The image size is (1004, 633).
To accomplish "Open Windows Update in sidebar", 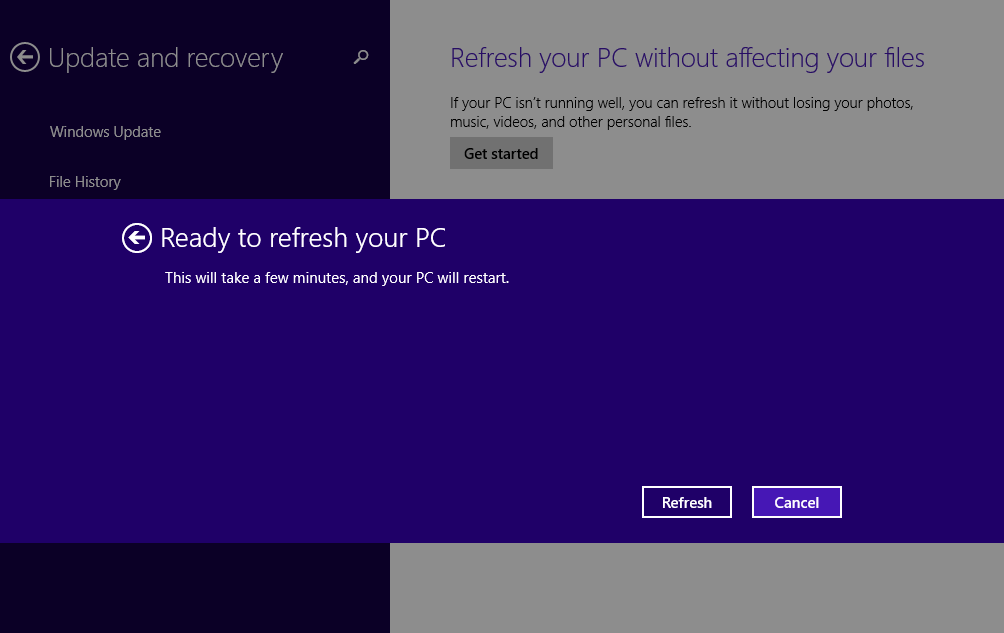I will (105, 132).
